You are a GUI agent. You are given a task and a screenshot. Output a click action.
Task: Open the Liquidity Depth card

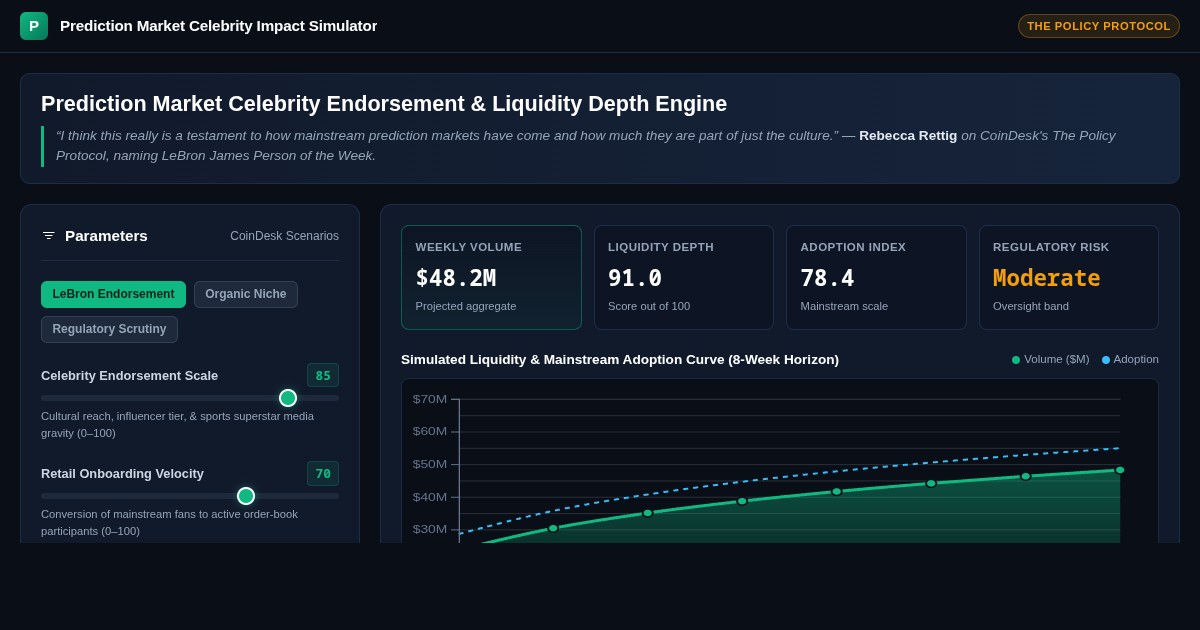coord(684,277)
